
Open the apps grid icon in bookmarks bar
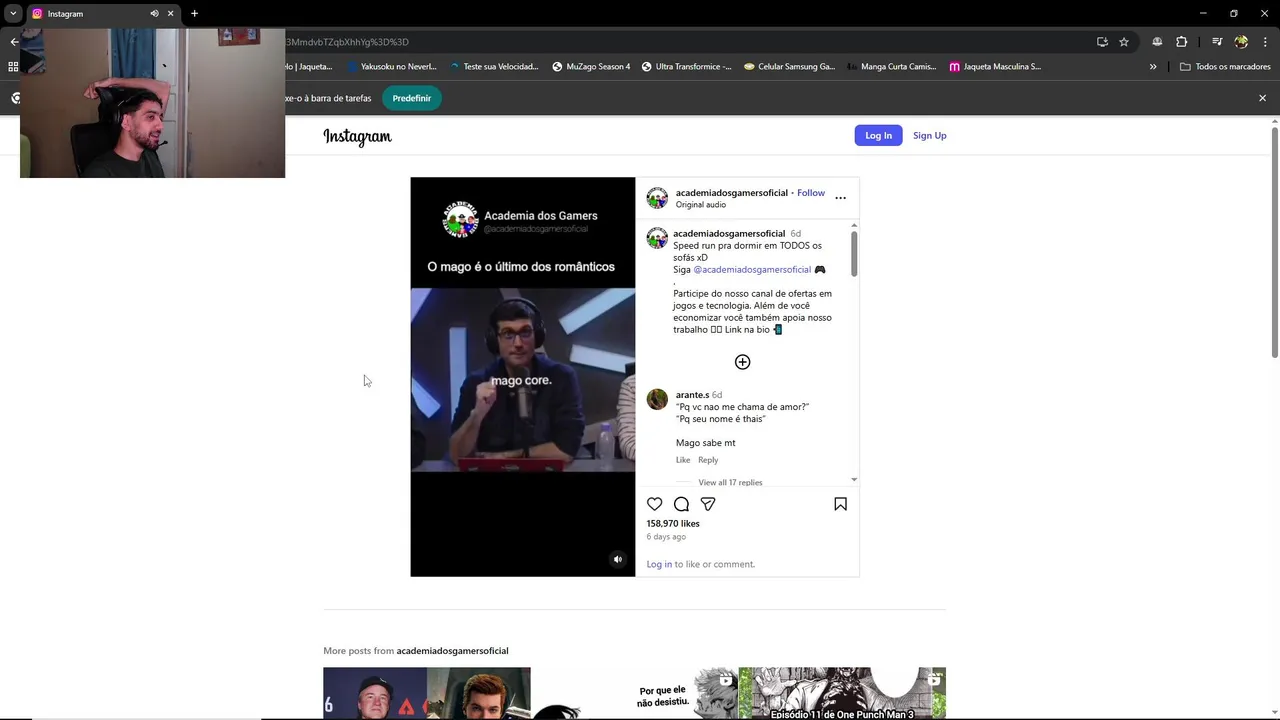(13, 67)
